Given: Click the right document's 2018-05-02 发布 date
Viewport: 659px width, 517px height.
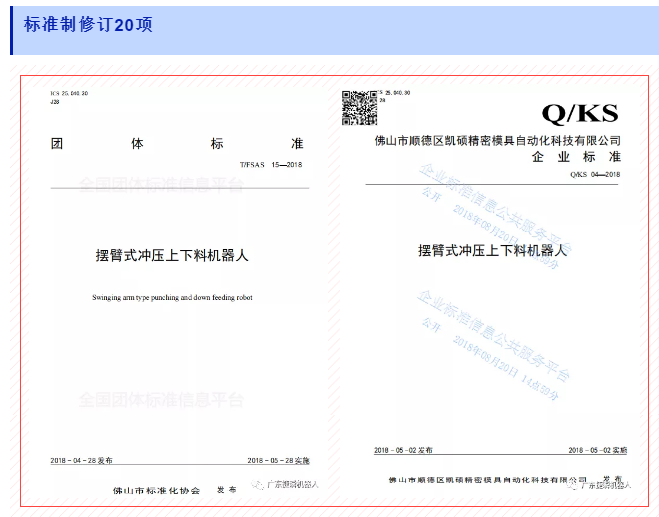Looking at the screenshot, I should point(403,450).
